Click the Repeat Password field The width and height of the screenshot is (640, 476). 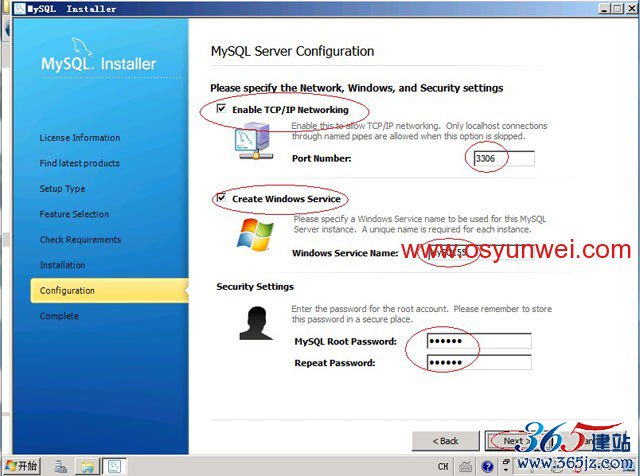479,362
